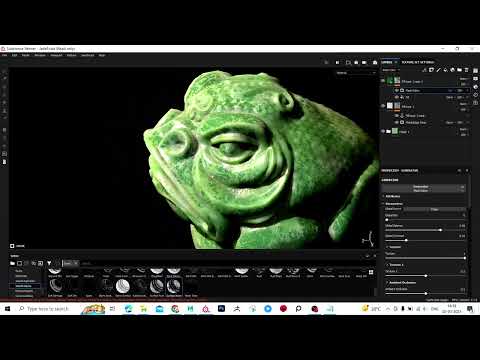Open the Windows Start menu
Image resolution: width=480 pixels, height=360 pixels.
pyautogui.click(x=7, y=309)
